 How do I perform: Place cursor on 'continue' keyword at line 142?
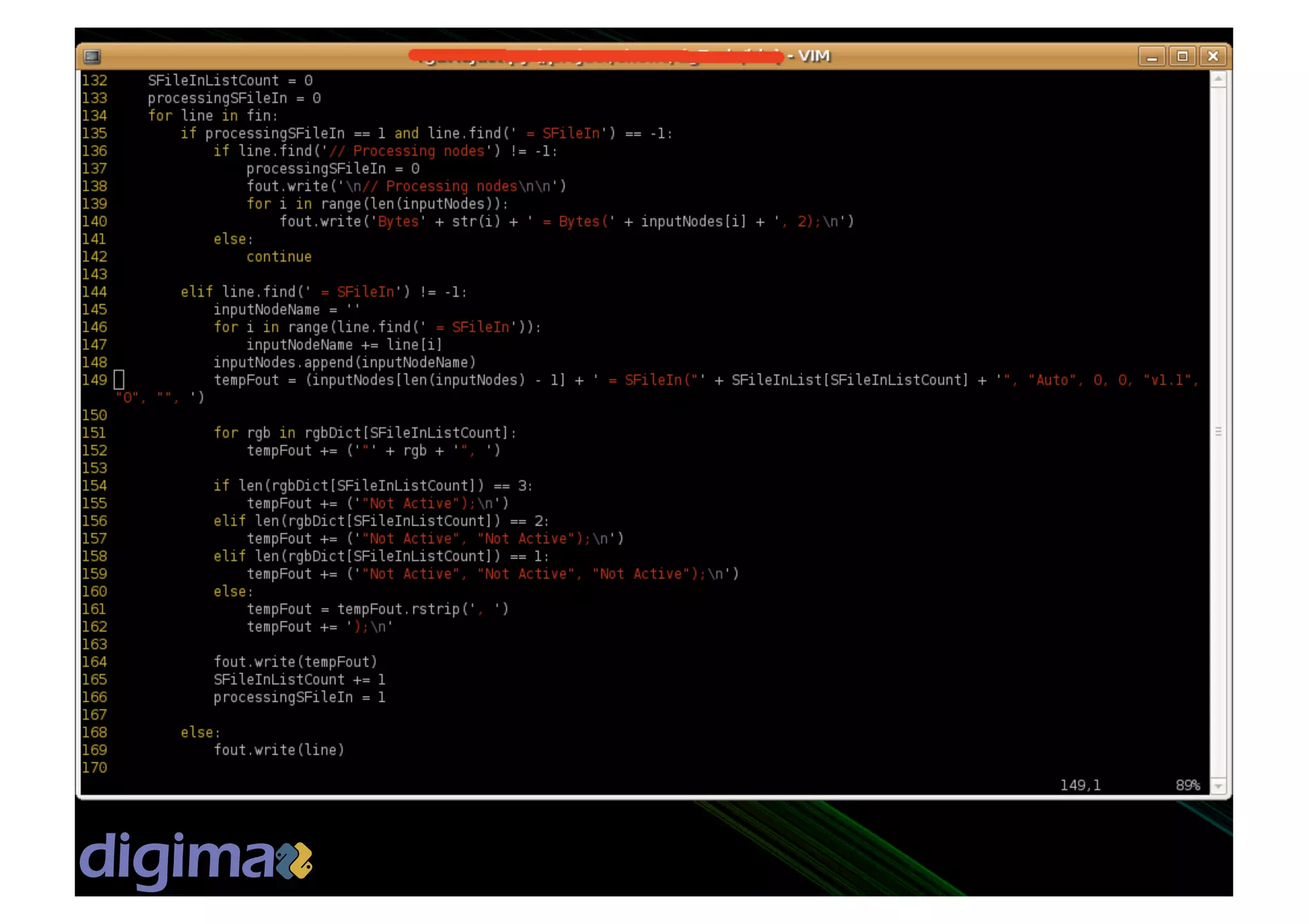click(x=279, y=257)
